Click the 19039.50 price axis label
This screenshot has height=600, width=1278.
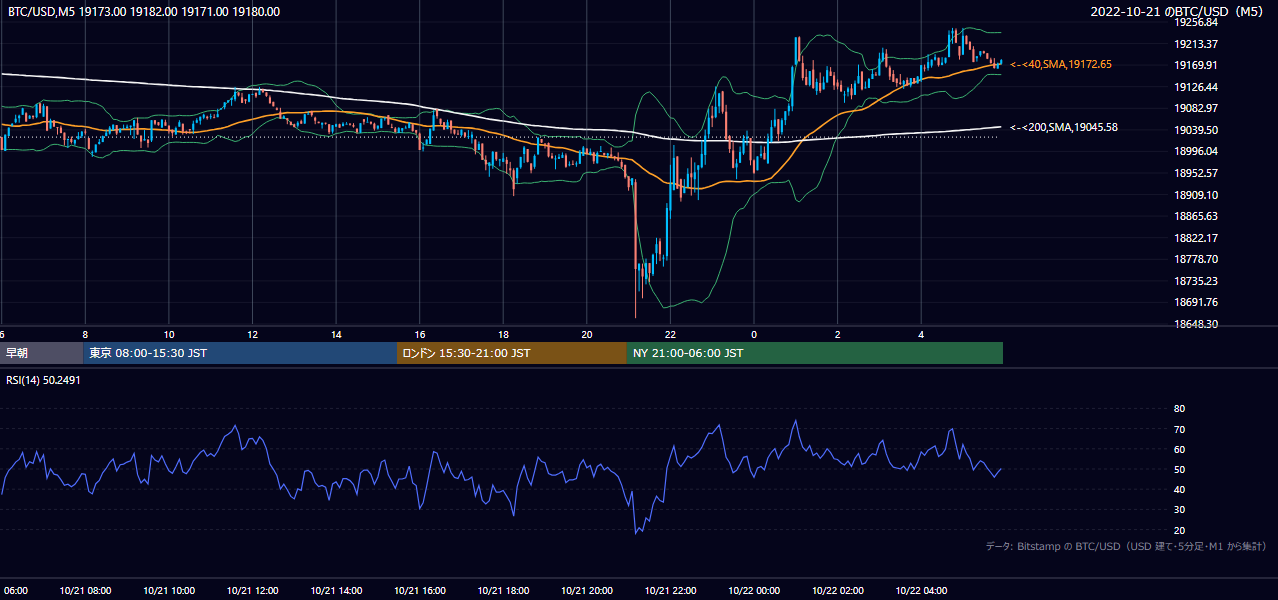(x=1195, y=130)
